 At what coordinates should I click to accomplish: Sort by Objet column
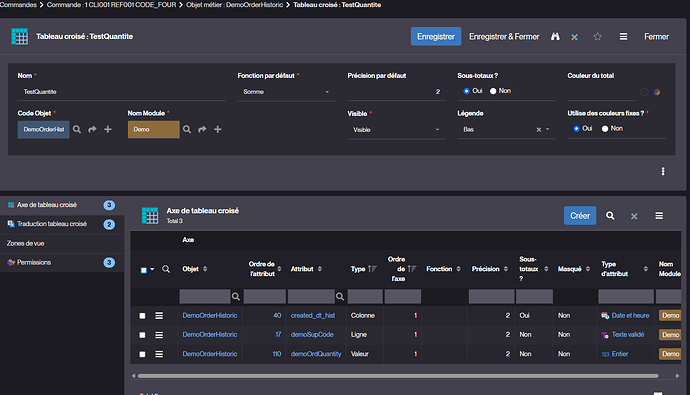tap(205, 269)
